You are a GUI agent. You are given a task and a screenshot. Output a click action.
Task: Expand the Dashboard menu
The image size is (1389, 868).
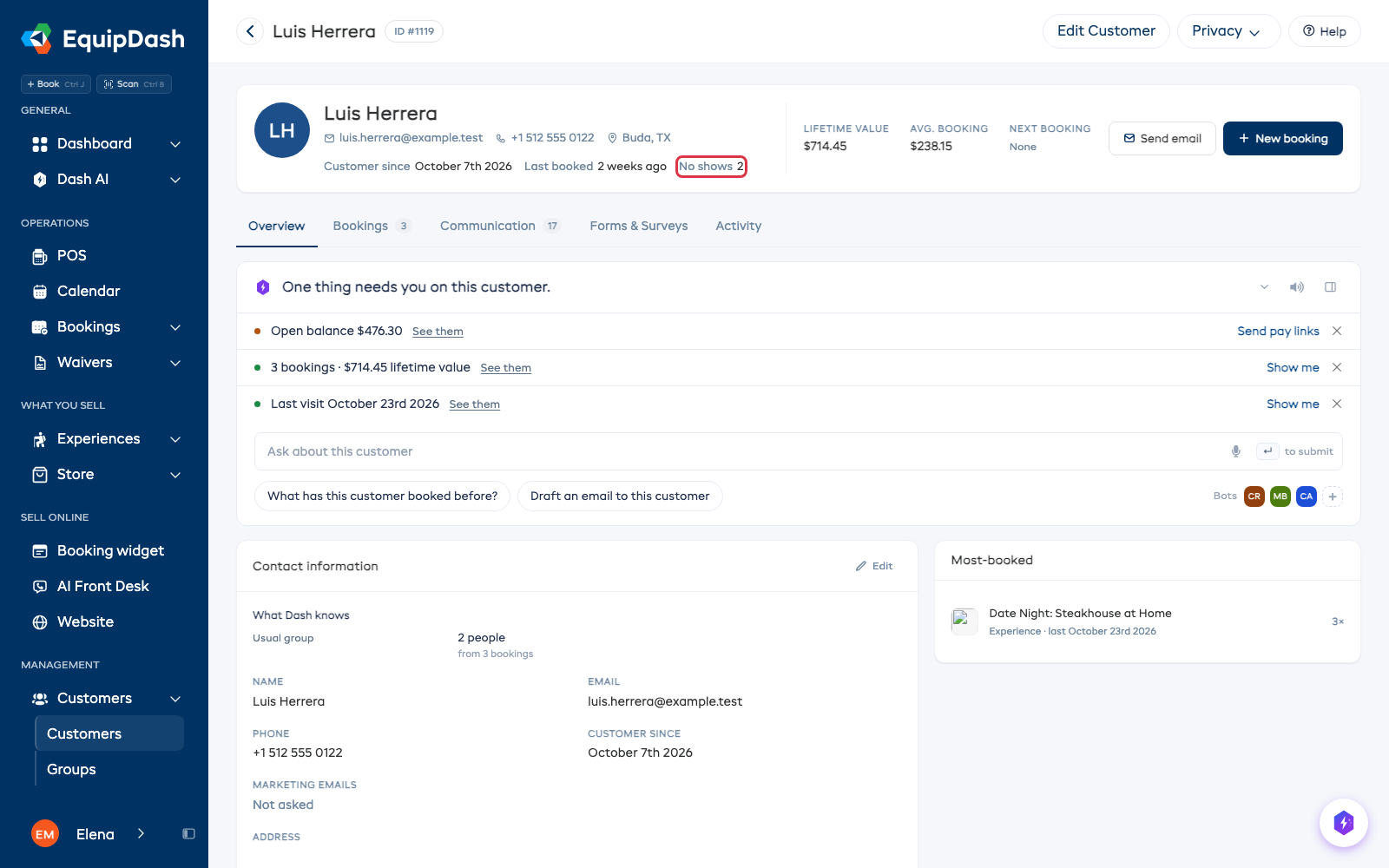[175, 144]
